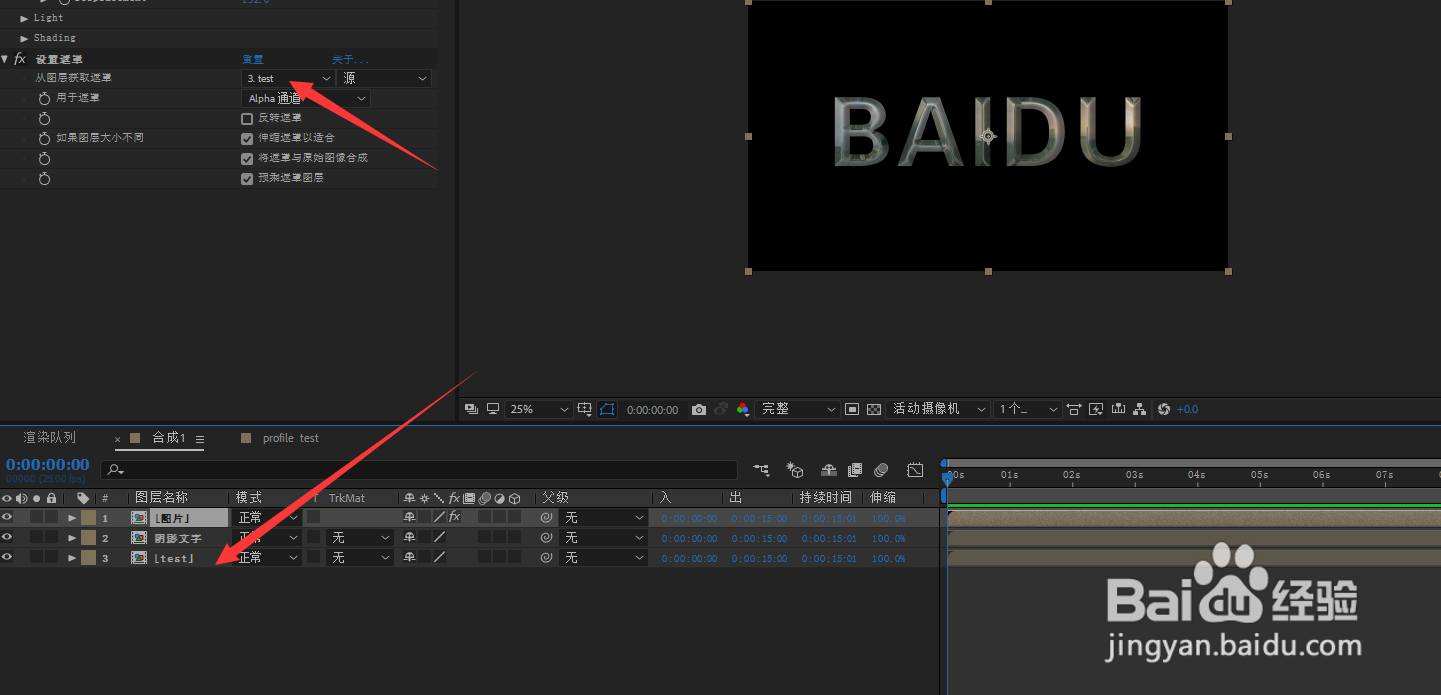
Task: Toggle the hide shy layers icon
Action: (x=829, y=469)
